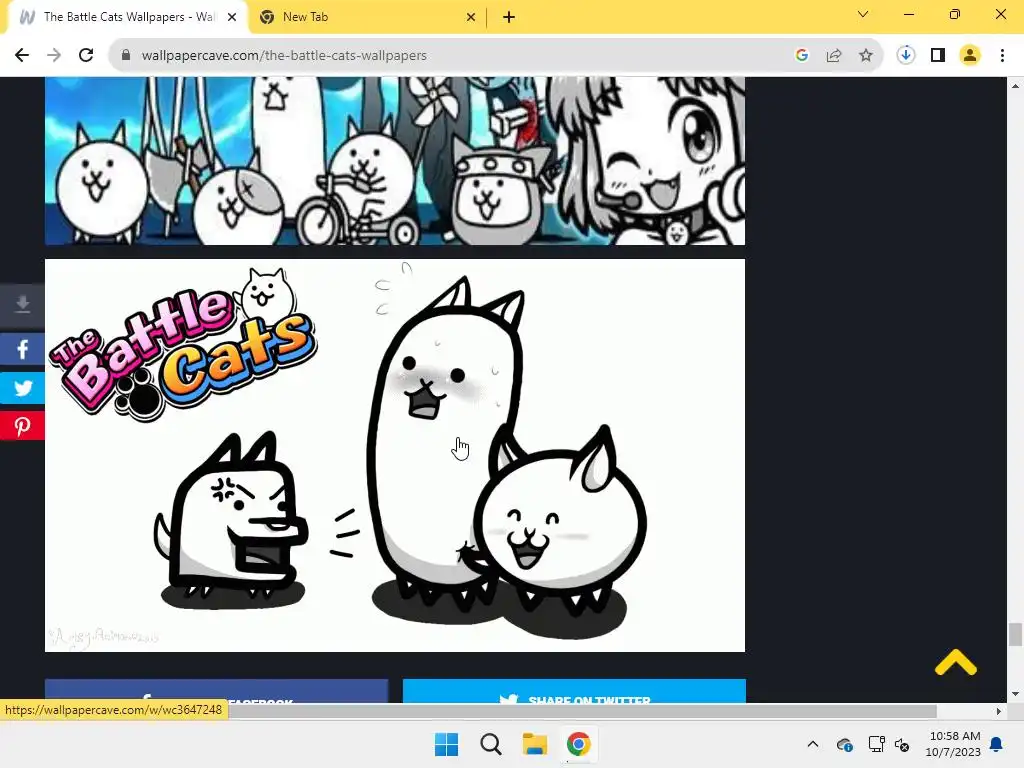
Task: Go back to the previous page
Action: [22, 56]
